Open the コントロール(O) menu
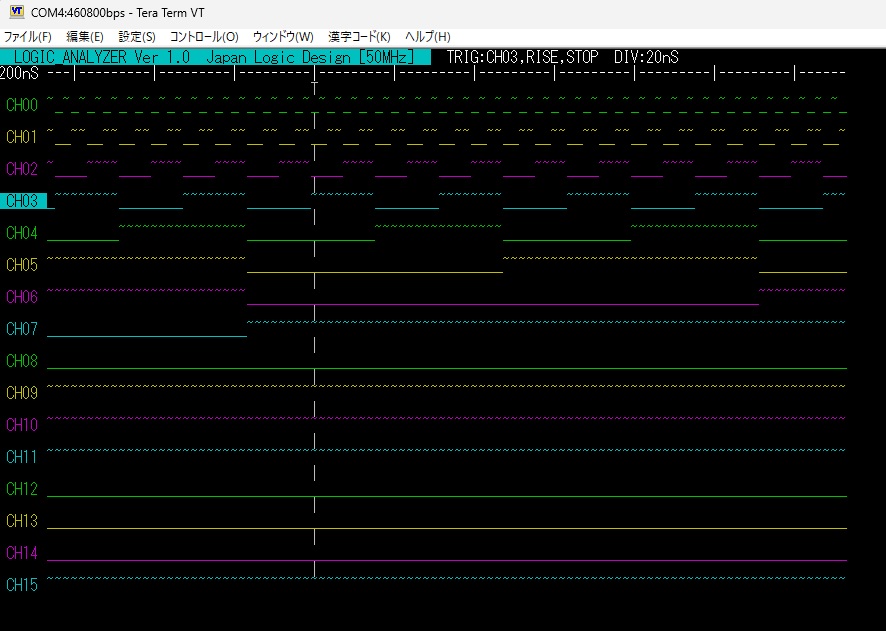The height and width of the screenshot is (631, 886). pos(204,36)
